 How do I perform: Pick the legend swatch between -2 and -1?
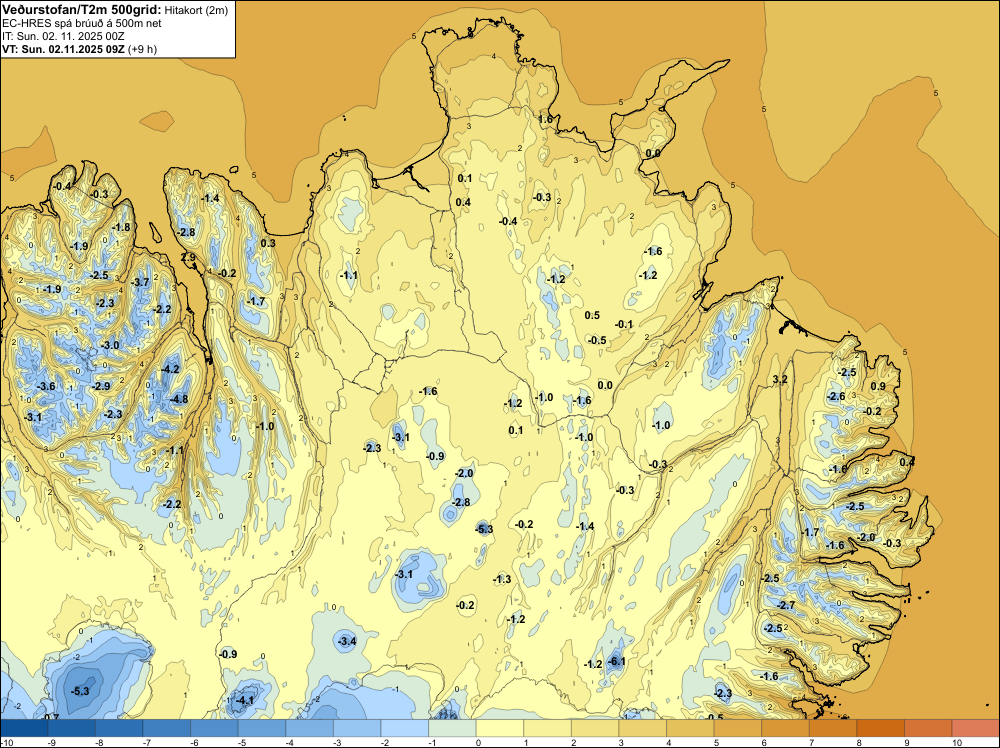404,728
